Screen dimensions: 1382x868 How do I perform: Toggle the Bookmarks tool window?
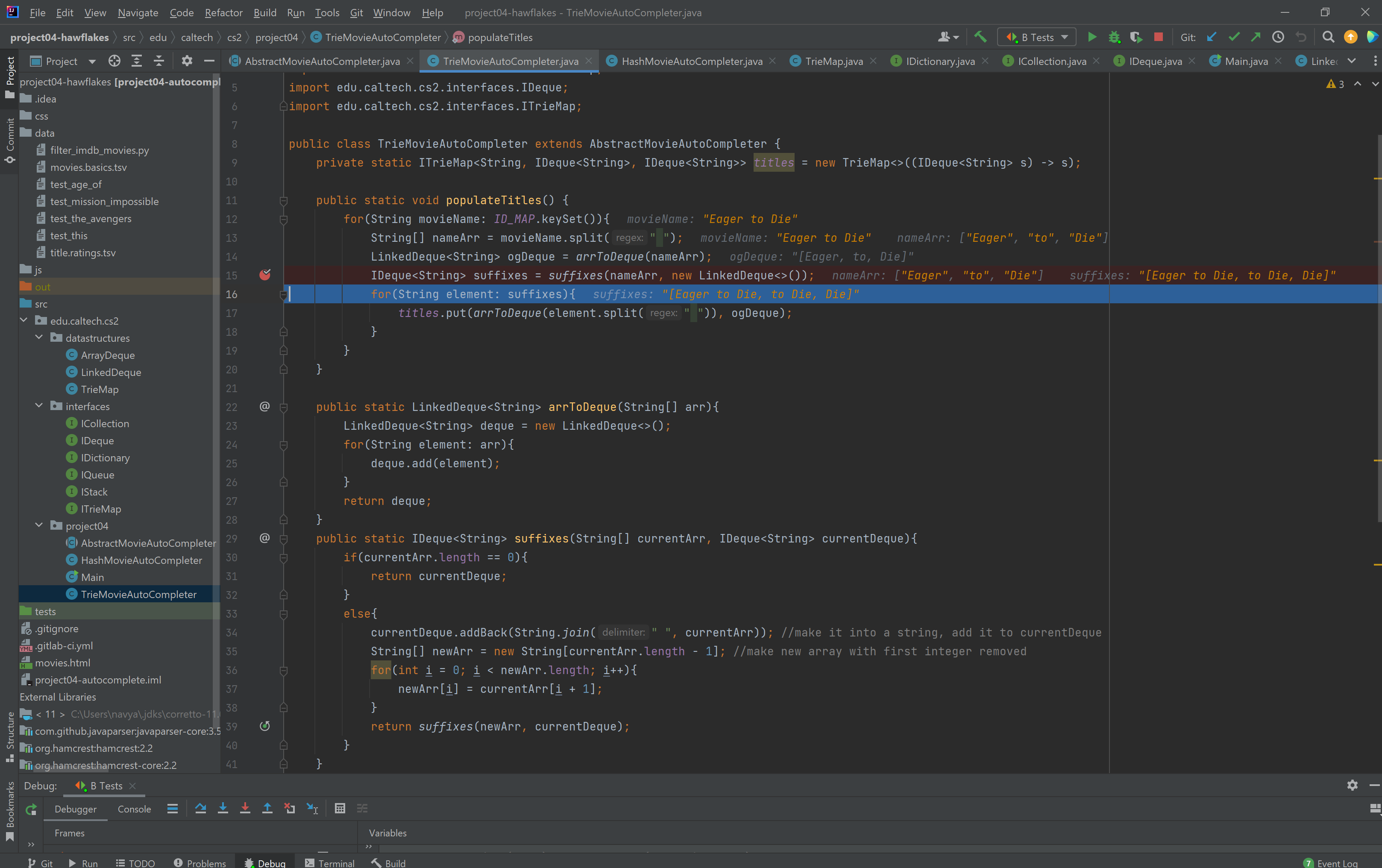click(10, 810)
